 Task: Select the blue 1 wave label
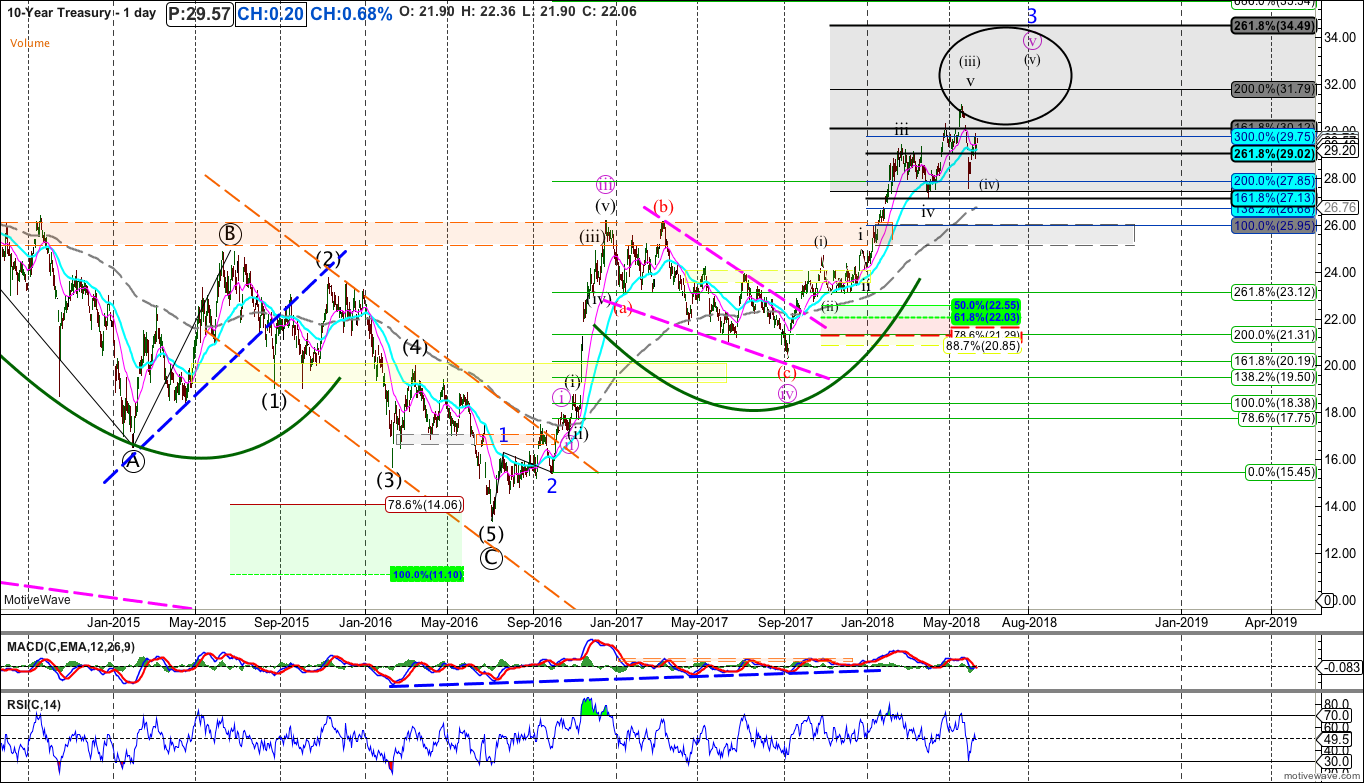505,435
